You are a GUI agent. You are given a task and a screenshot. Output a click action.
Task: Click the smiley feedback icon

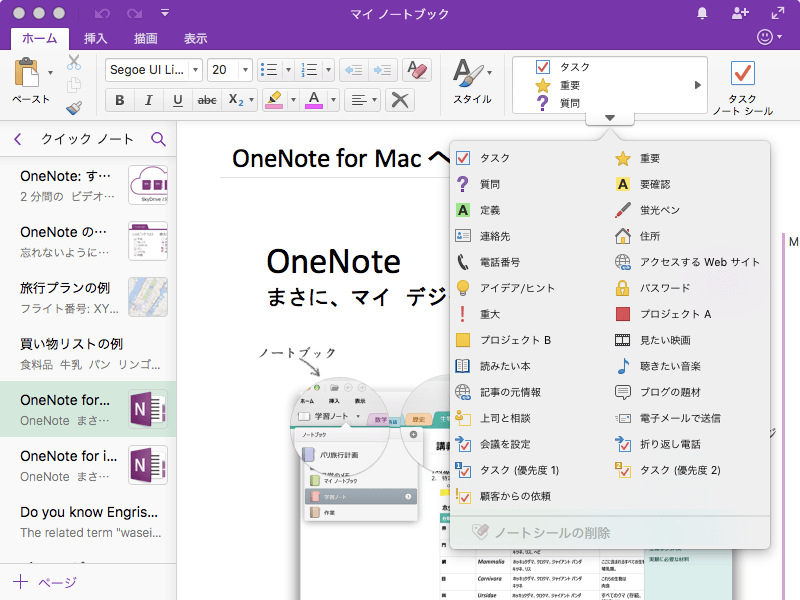(x=764, y=37)
